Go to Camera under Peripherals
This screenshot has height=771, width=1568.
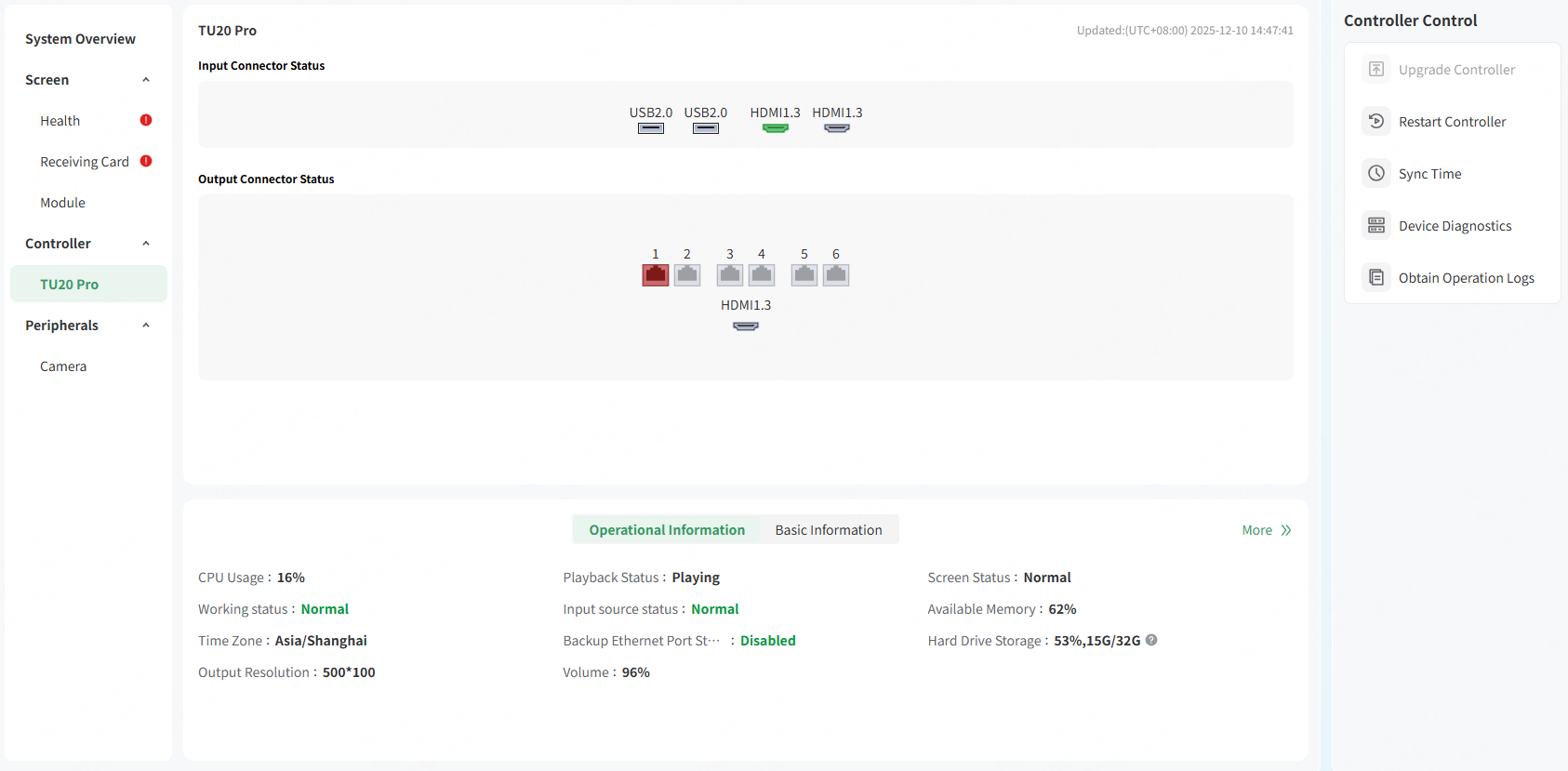click(x=63, y=366)
